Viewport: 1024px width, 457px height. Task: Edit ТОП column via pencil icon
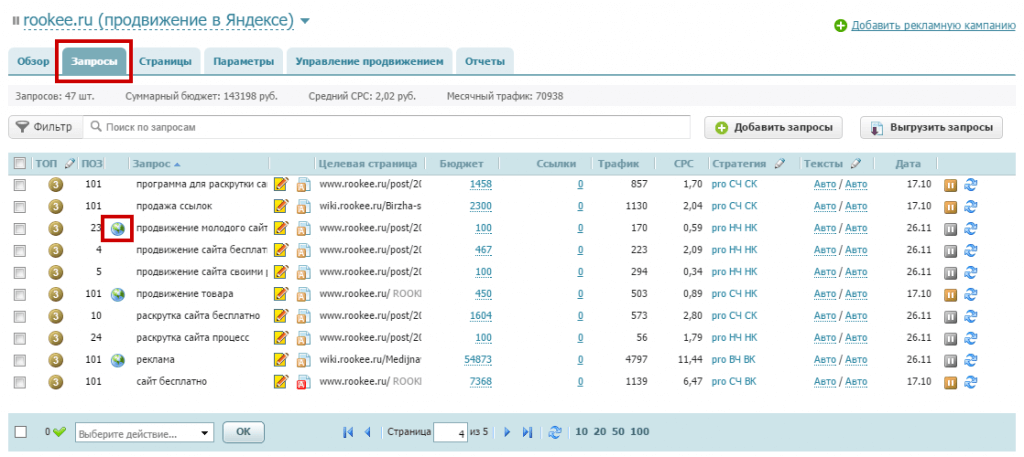tap(71, 163)
